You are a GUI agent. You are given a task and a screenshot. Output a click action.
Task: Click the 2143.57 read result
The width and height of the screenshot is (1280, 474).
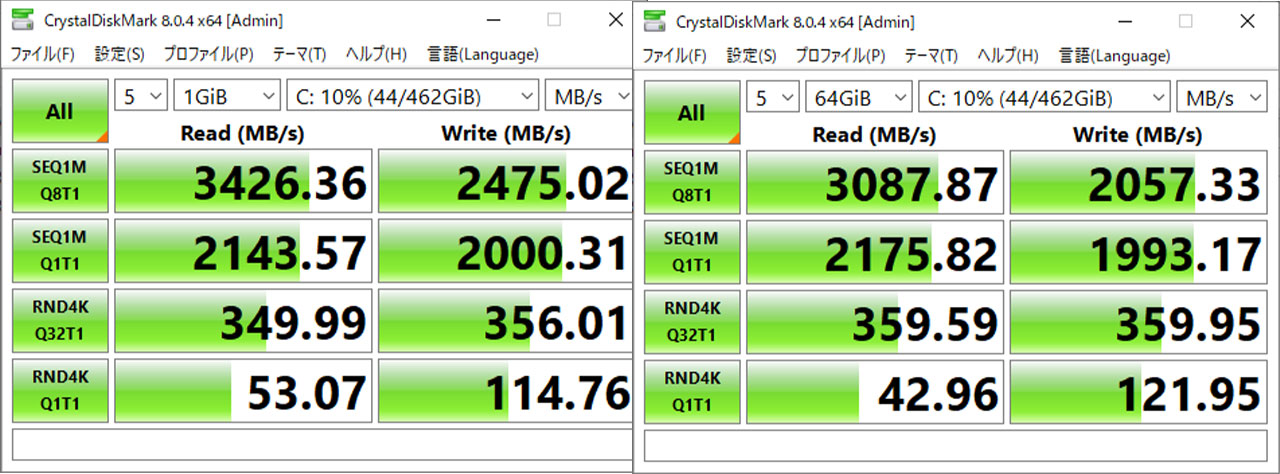[243, 251]
